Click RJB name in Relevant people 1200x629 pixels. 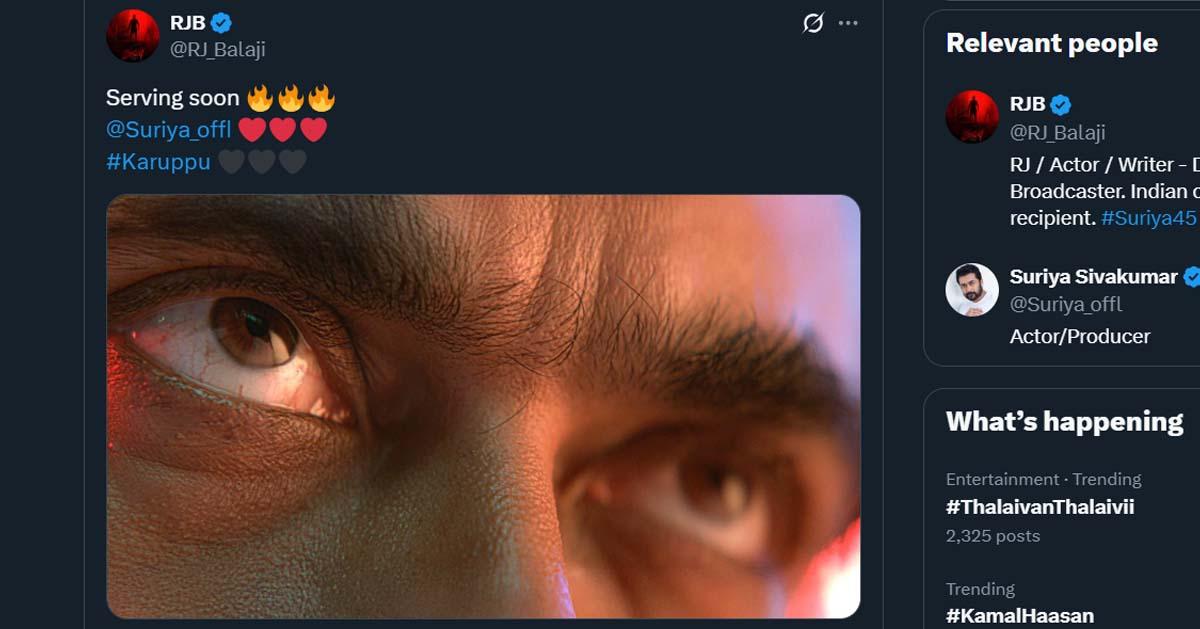click(x=1027, y=104)
